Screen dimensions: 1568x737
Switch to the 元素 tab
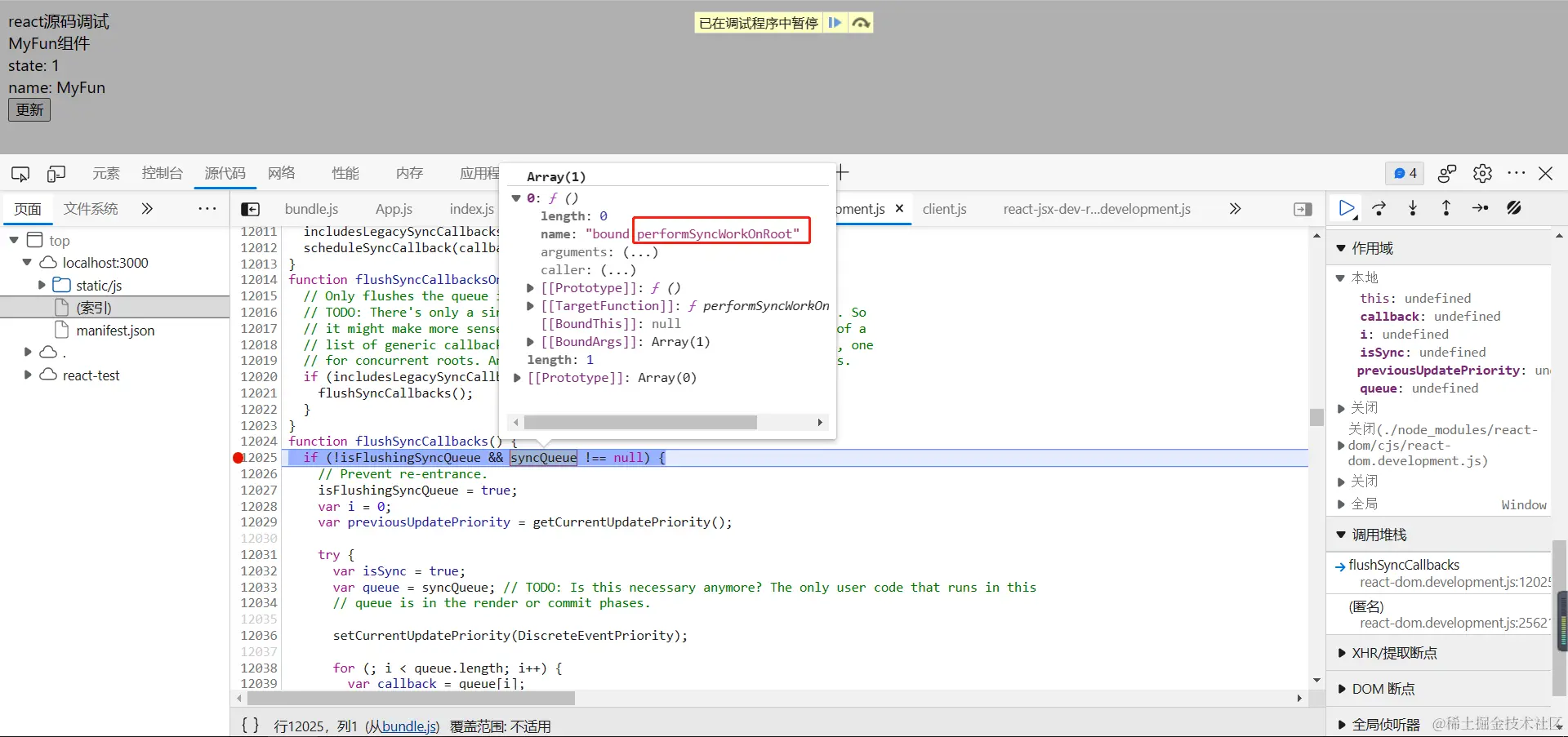click(106, 173)
